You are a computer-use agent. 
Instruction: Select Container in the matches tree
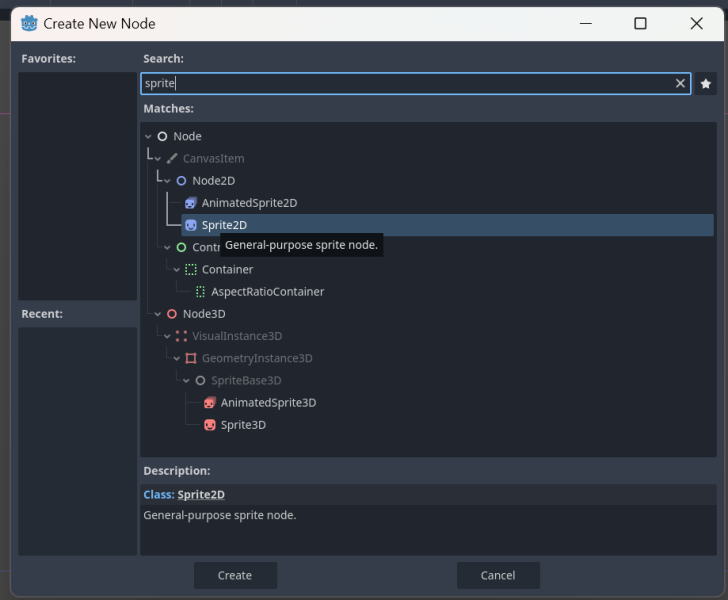pyautogui.click(x=228, y=270)
